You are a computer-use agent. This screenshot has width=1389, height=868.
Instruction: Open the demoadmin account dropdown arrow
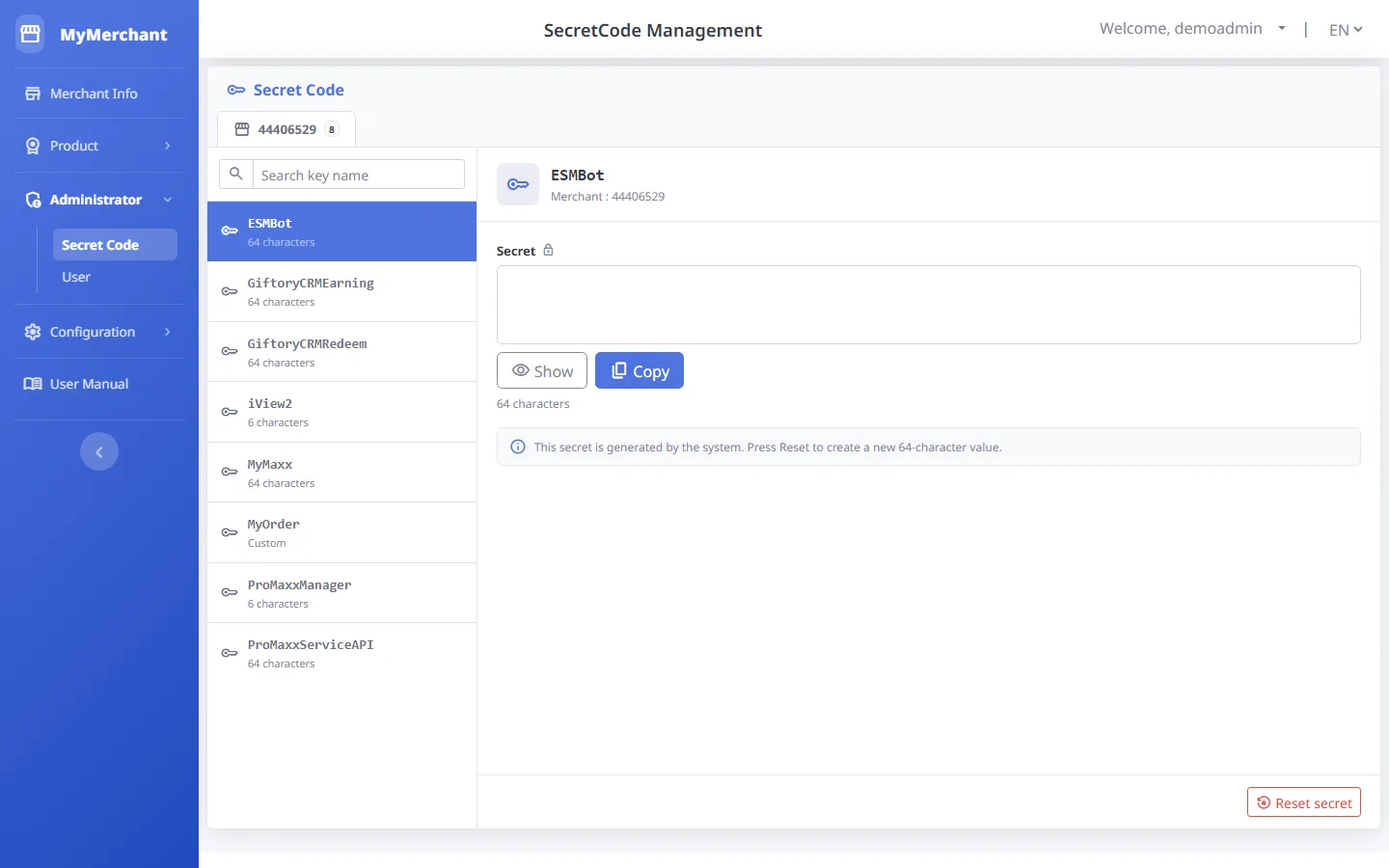(x=1282, y=29)
